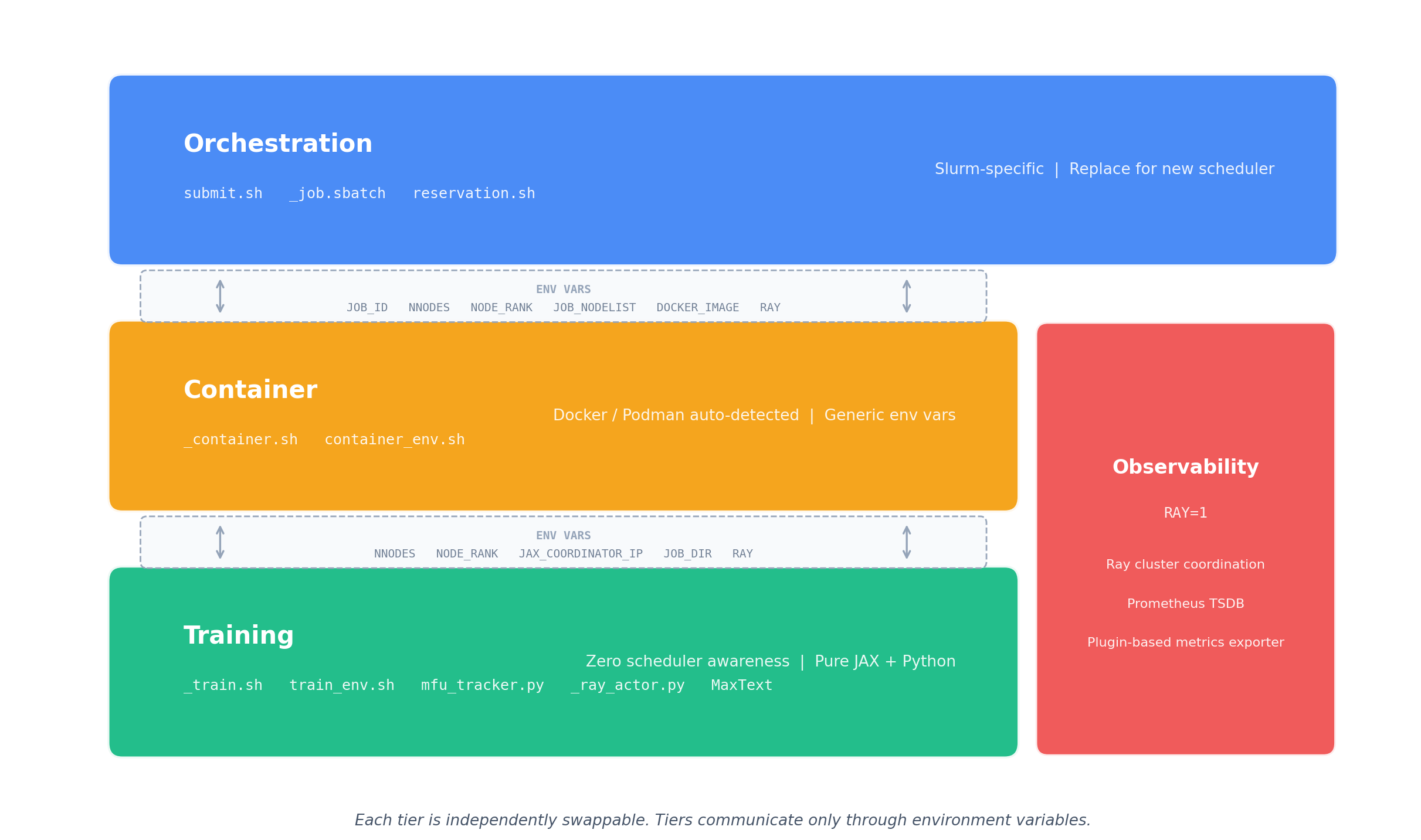Click the left double-headed arrow below Orchestration
This screenshot has width=1421, height=840.
[x=220, y=296]
